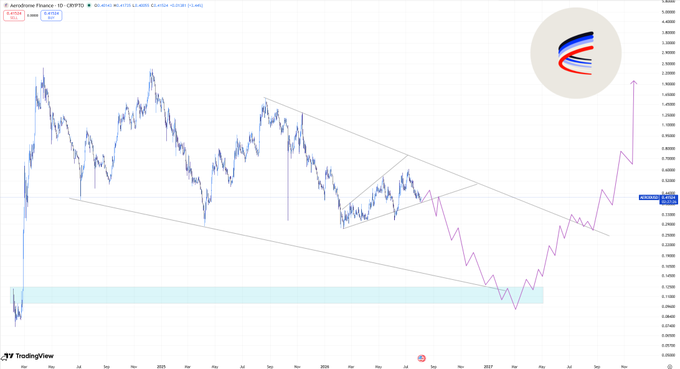Click the blue BUY price button
The image size is (680, 369).
[51, 15]
